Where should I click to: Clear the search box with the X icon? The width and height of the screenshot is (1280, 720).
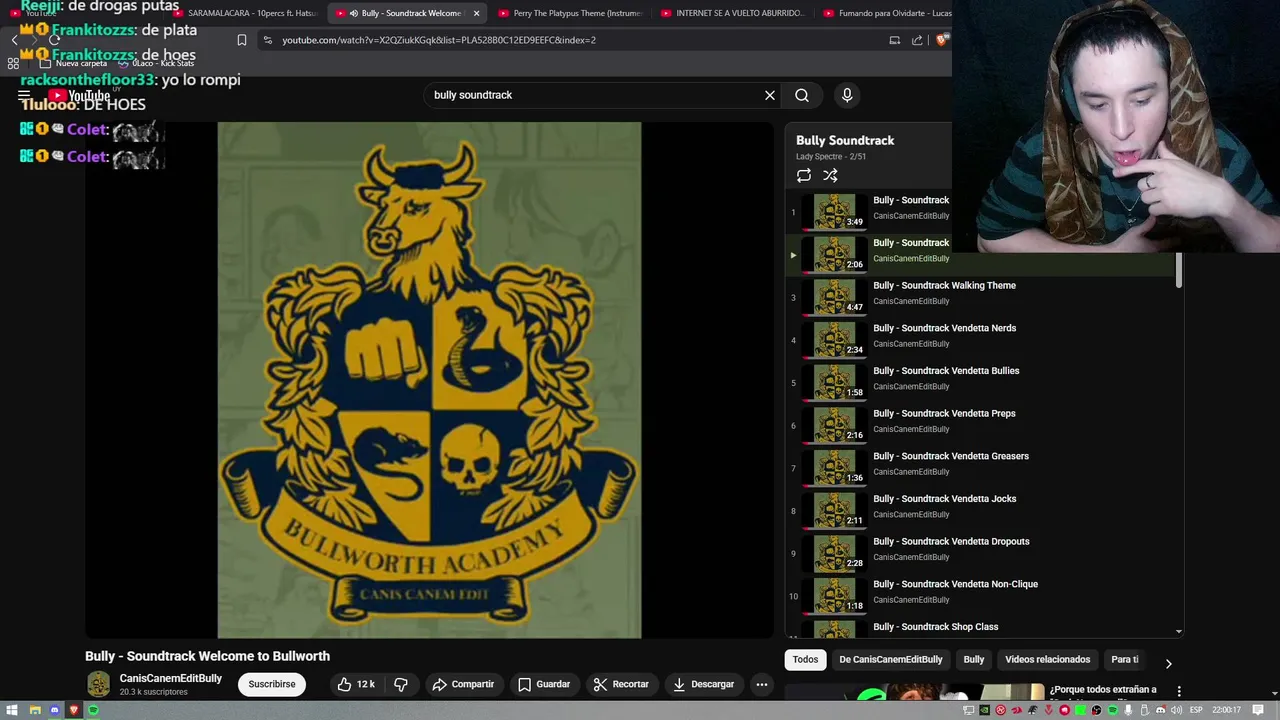[770, 95]
